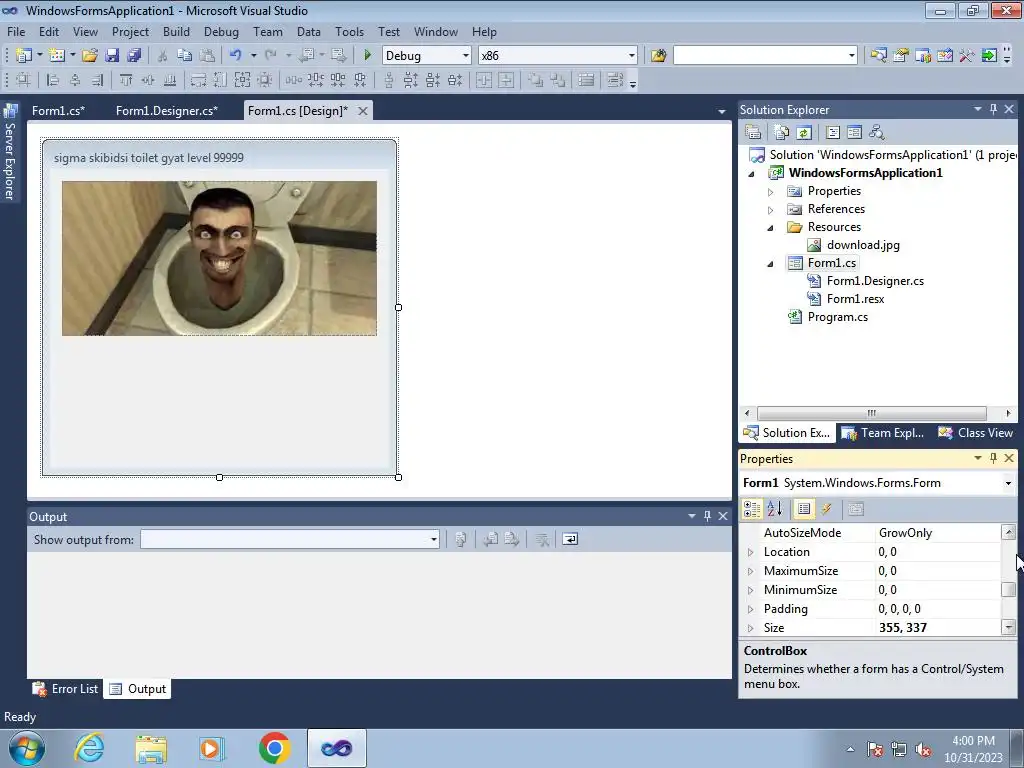1024x768 pixels.
Task: Expand the Padding property row
Action: click(x=750, y=609)
